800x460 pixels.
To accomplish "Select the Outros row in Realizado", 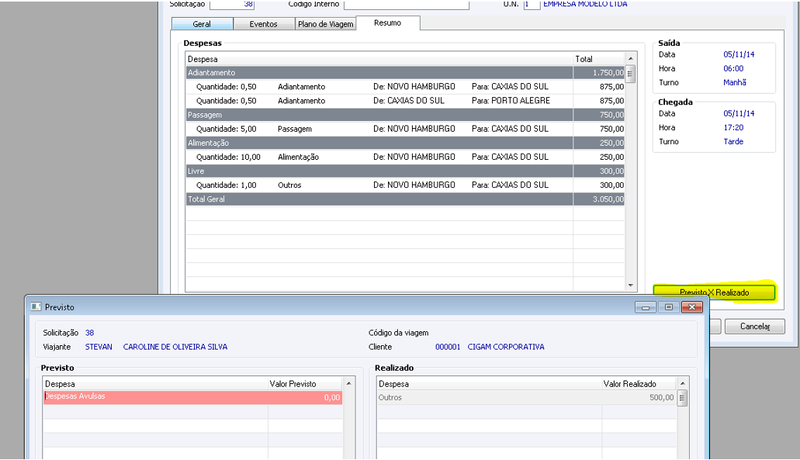I will coord(527,398).
